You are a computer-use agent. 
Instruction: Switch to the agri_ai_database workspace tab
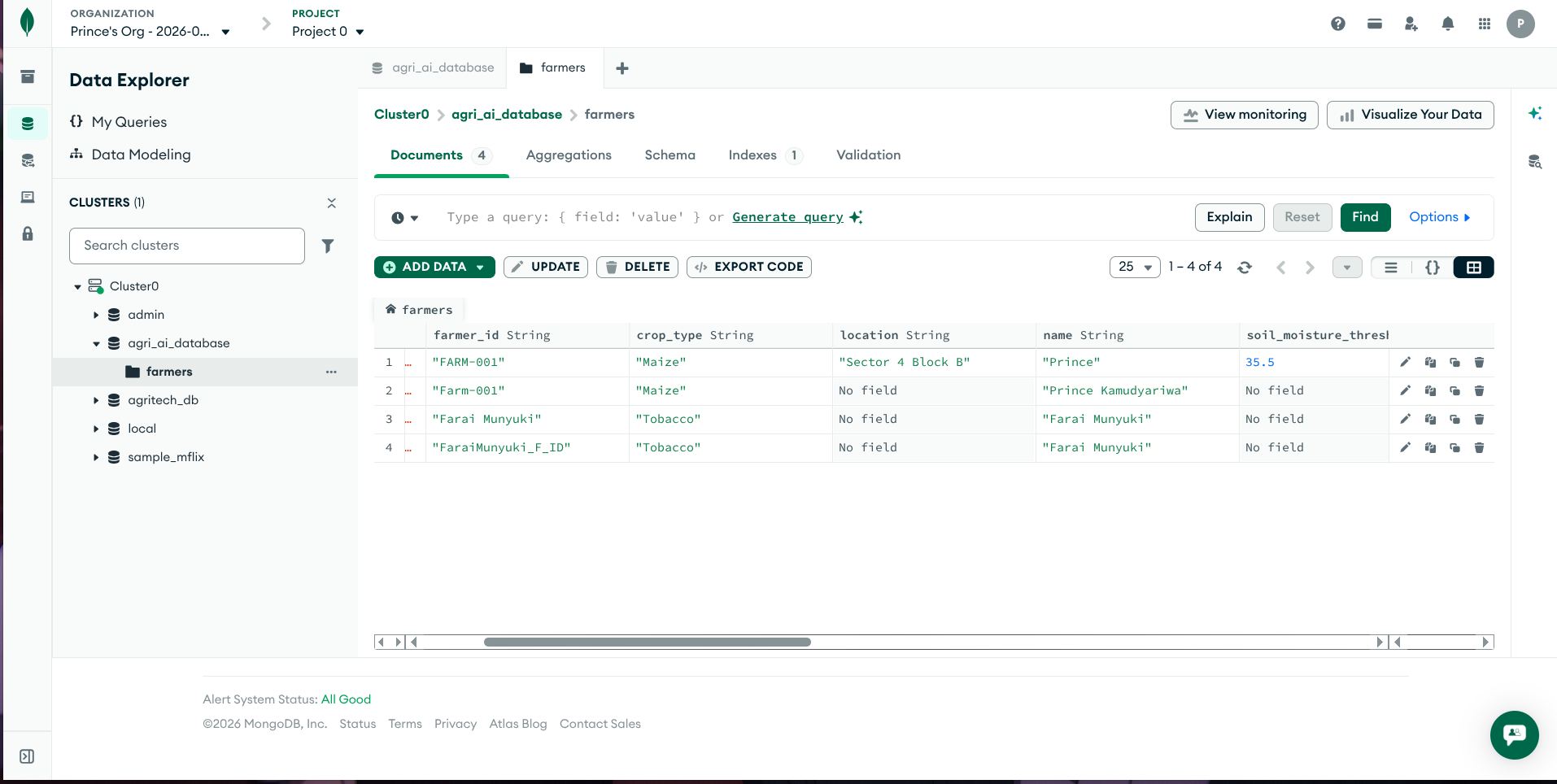(x=433, y=68)
